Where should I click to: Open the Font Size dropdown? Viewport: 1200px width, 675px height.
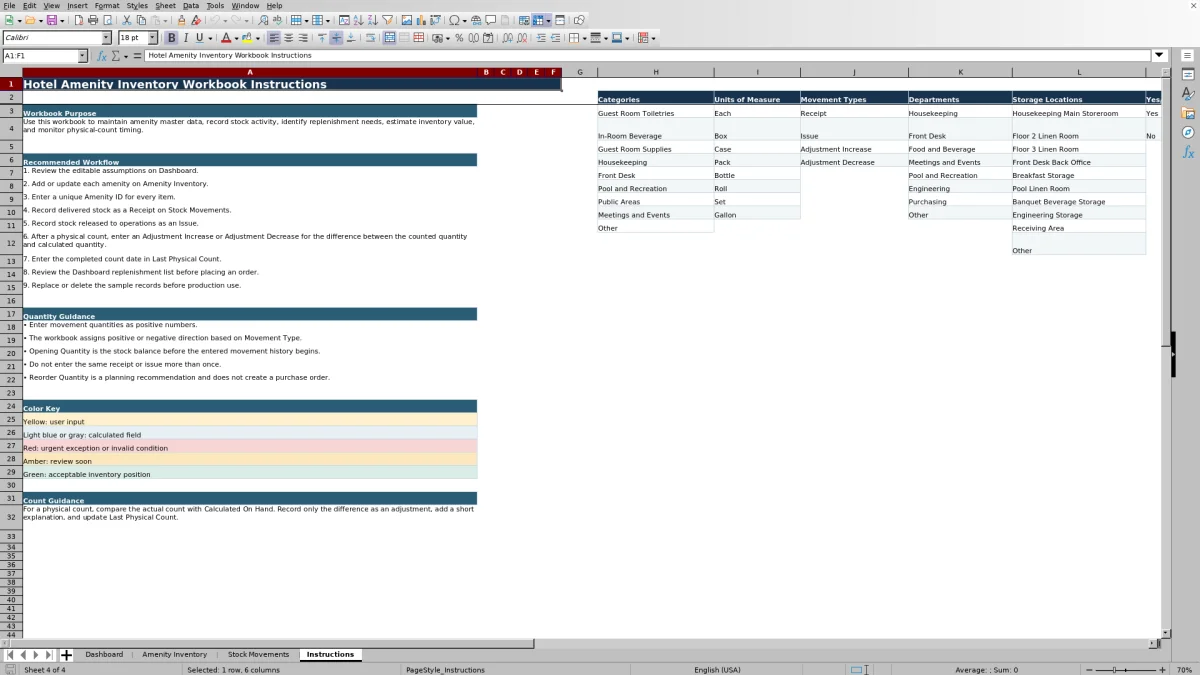click(x=153, y=38)
